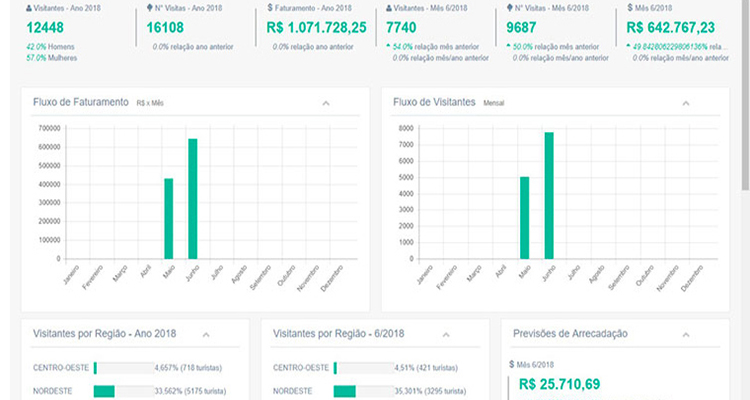
Task: Click the up arrow next to 50.0% relação mês anterior
Action: (508, 46)
